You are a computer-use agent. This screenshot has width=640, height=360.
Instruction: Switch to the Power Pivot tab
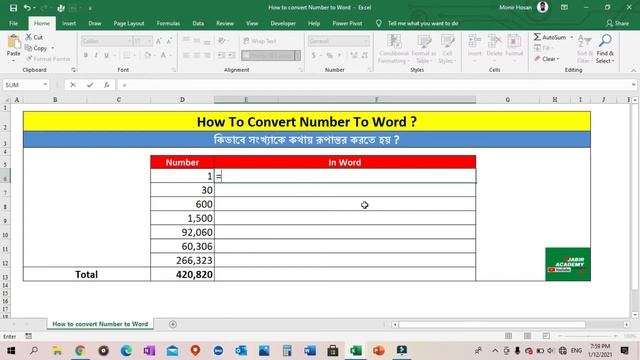coord(347,23)
